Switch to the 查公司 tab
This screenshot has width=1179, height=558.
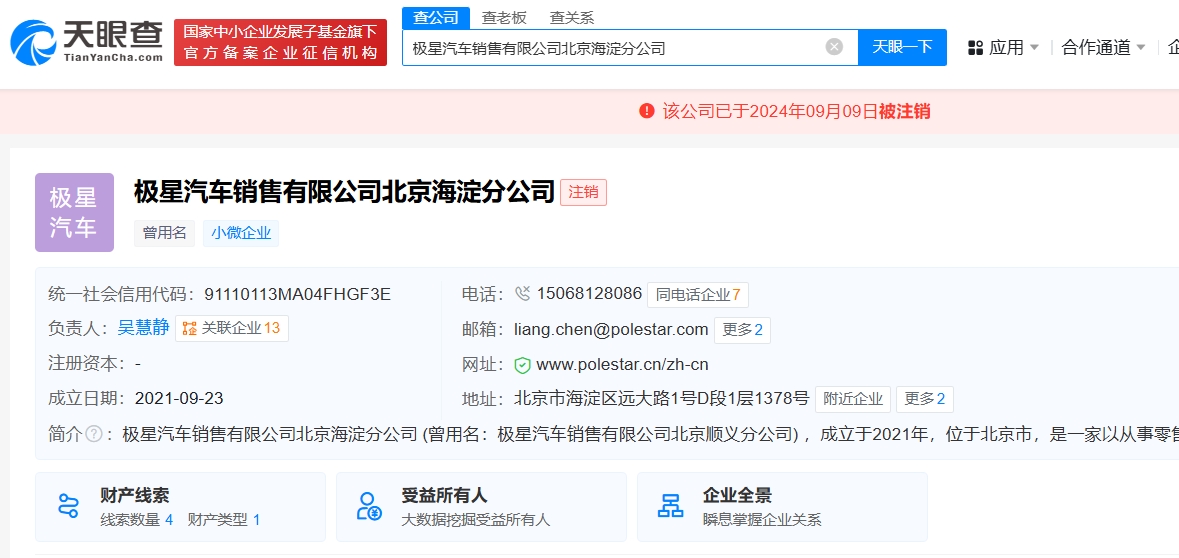click(x=436, y=18)
